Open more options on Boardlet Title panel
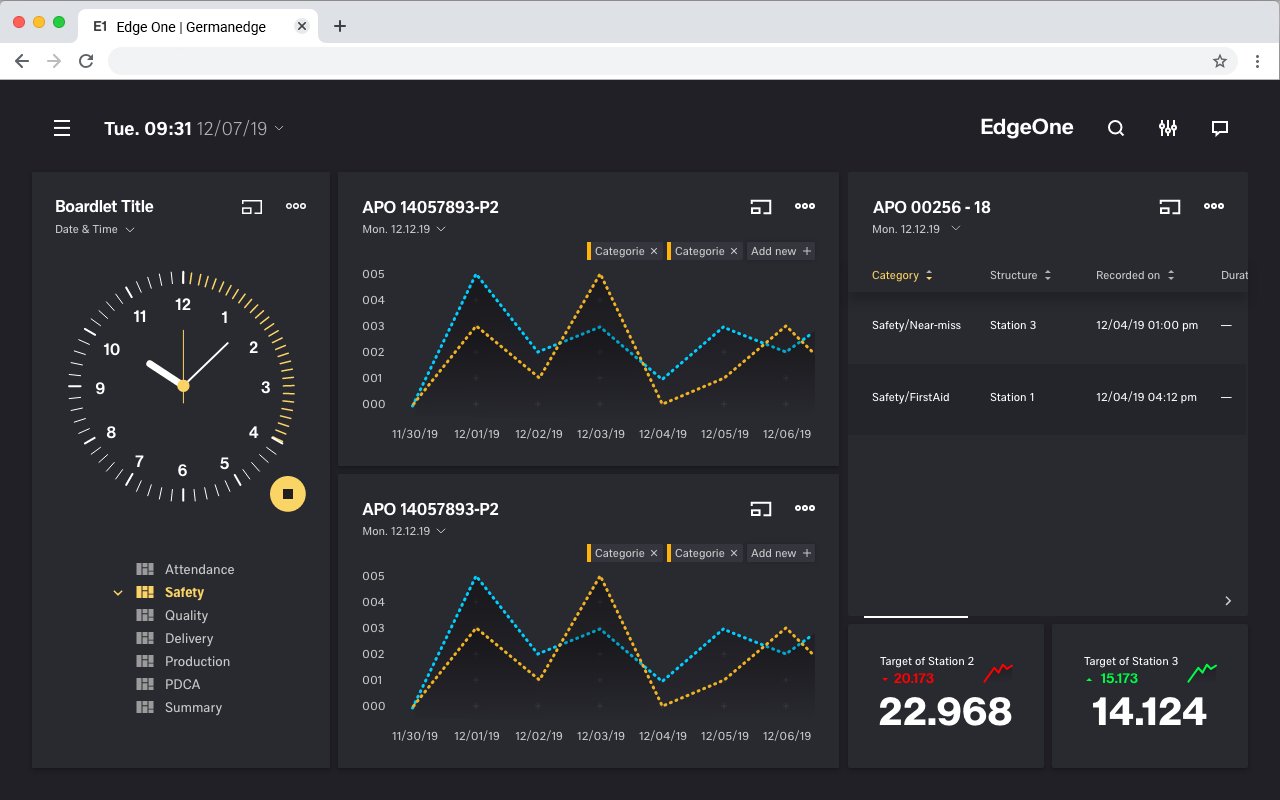Viewport: 1280px width, 800px height. [296, 206]
